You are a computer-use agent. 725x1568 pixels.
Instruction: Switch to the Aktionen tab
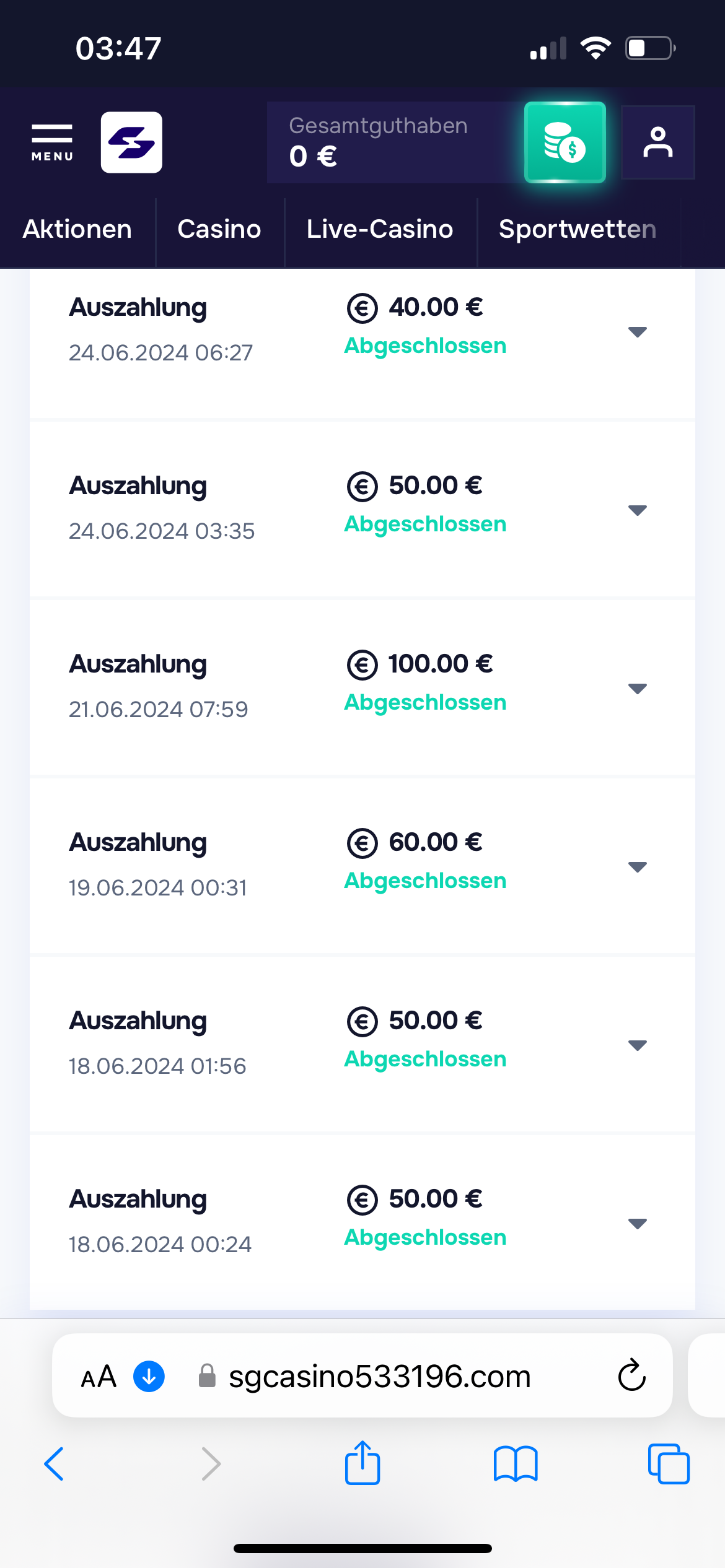pyautogui.click(x=77, y=230)
